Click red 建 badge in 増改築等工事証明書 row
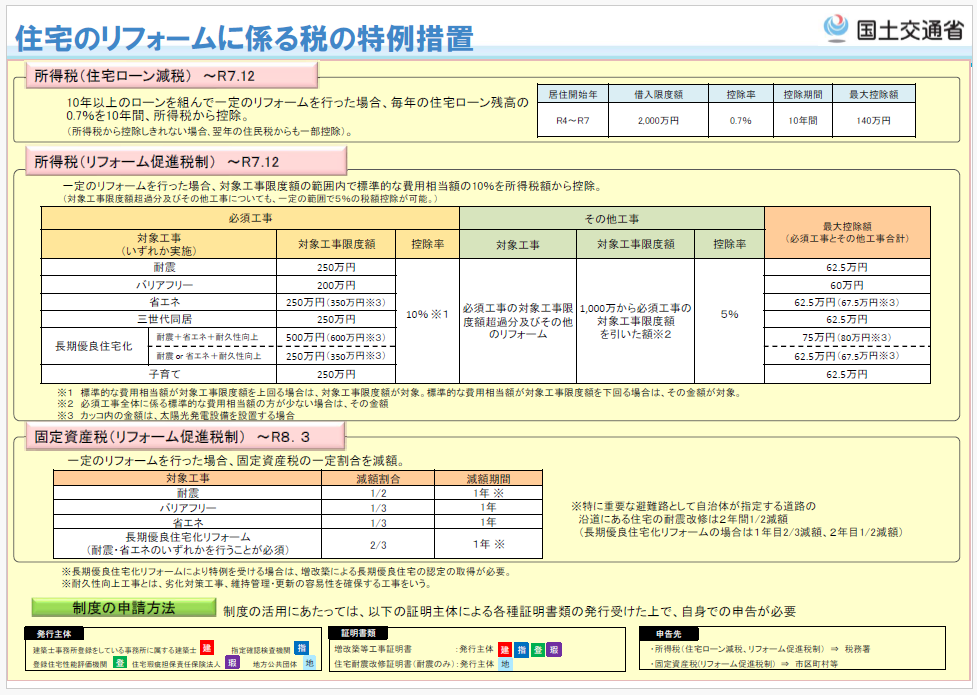The height and width of the screenshot is (695, 977). tap(505, 649)
